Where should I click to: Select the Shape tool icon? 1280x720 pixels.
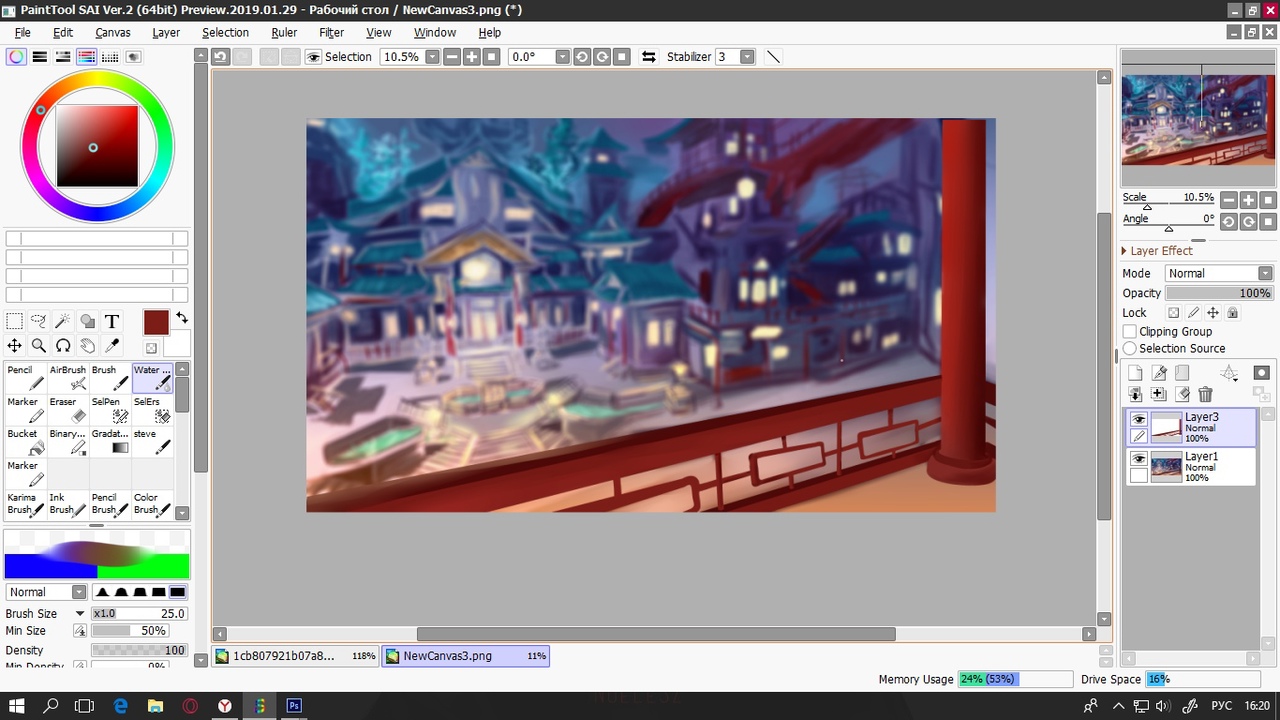[x=87, y=321]
